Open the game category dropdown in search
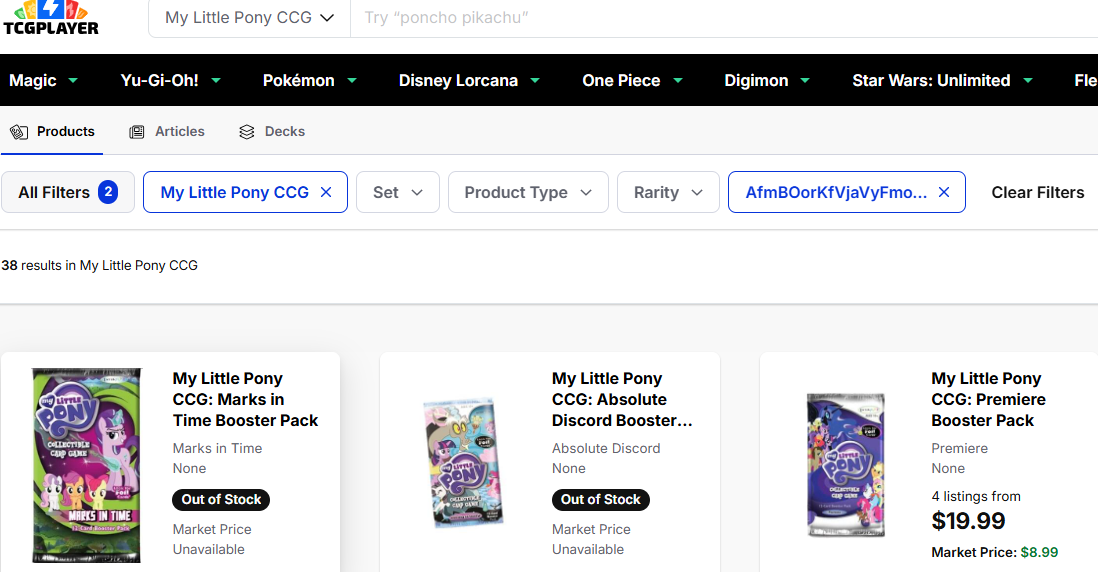 click(x=249, y=18)
